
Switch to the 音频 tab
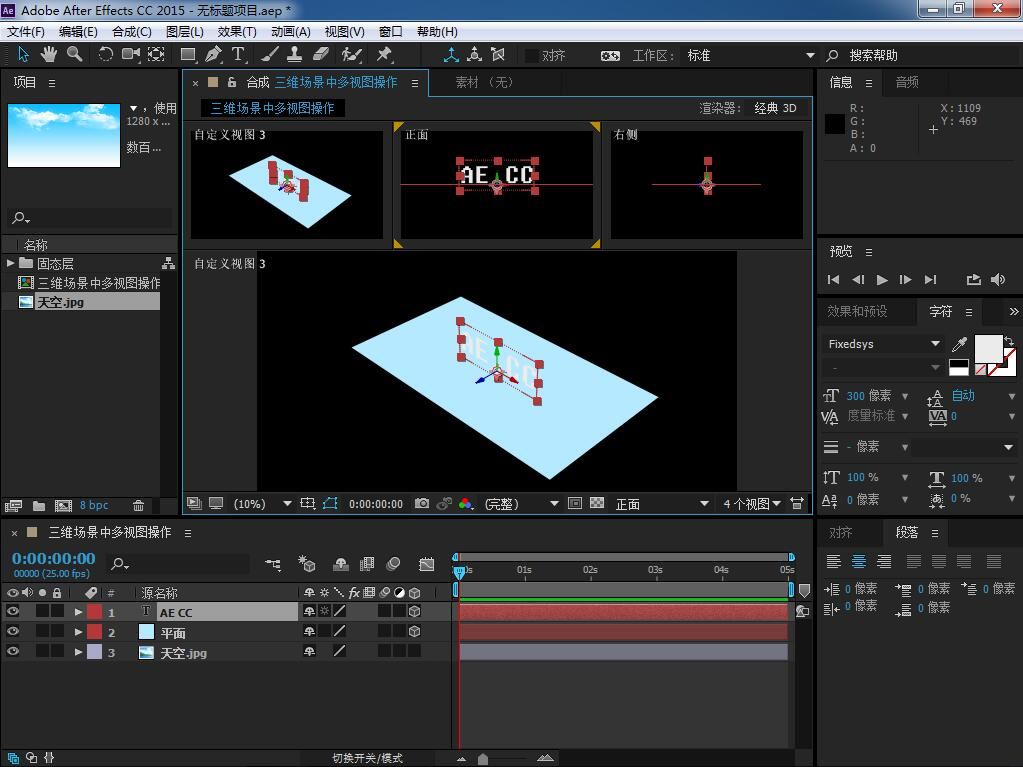coord(907,82)
